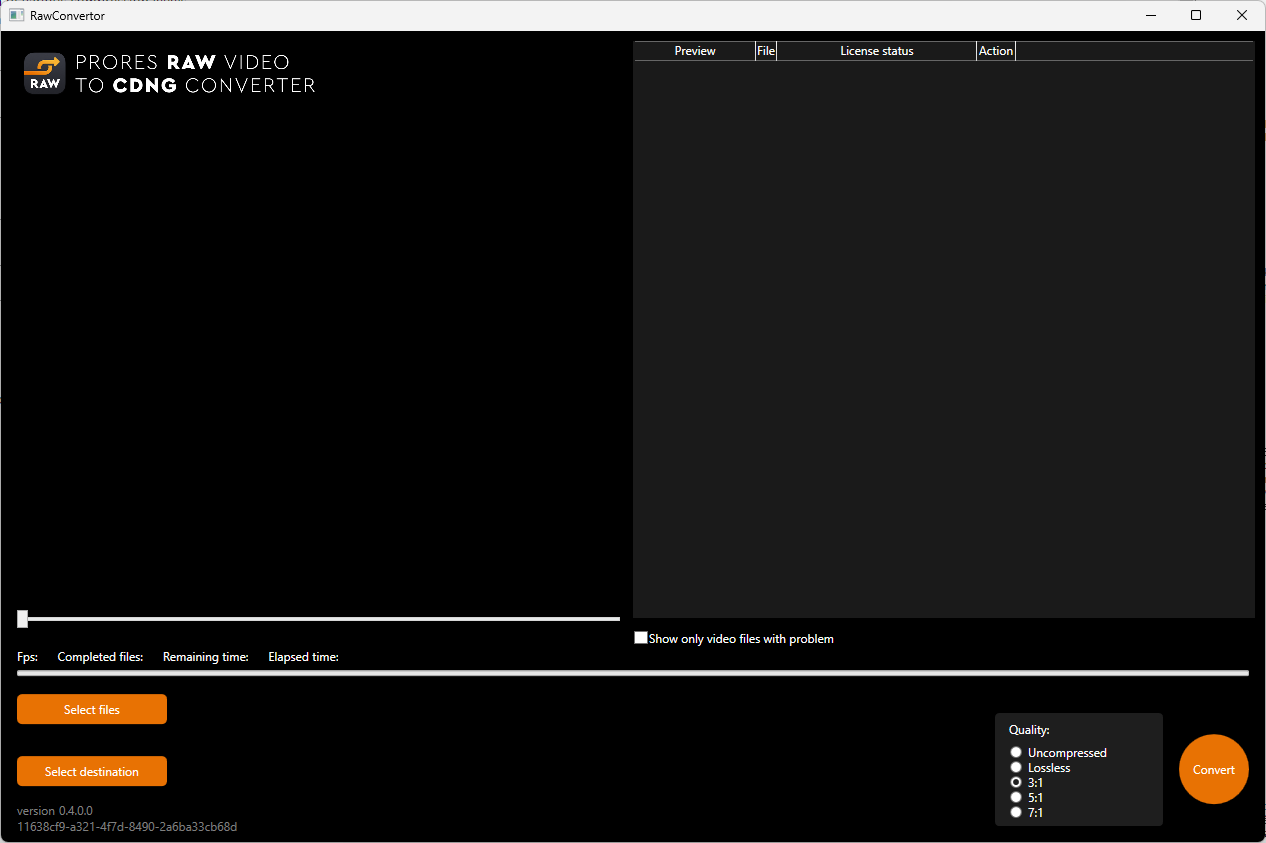Click the Preview column header
The image size is (1266, 843).
[x=694, y=50]
